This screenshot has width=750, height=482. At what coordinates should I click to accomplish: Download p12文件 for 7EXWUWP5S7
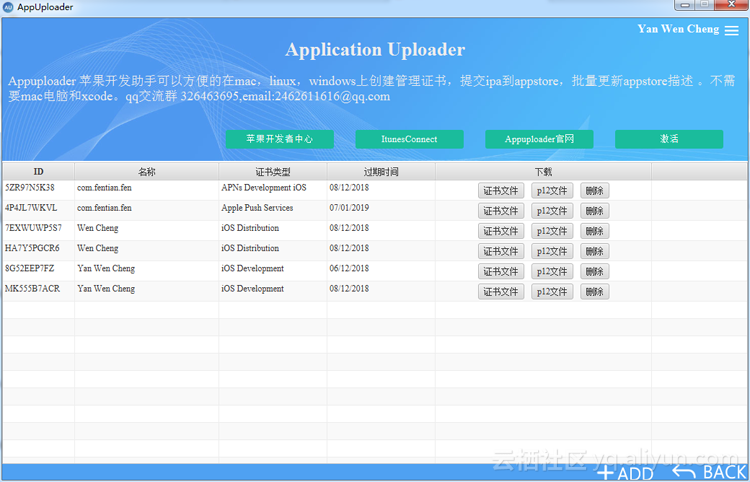[x=552, y=231]
